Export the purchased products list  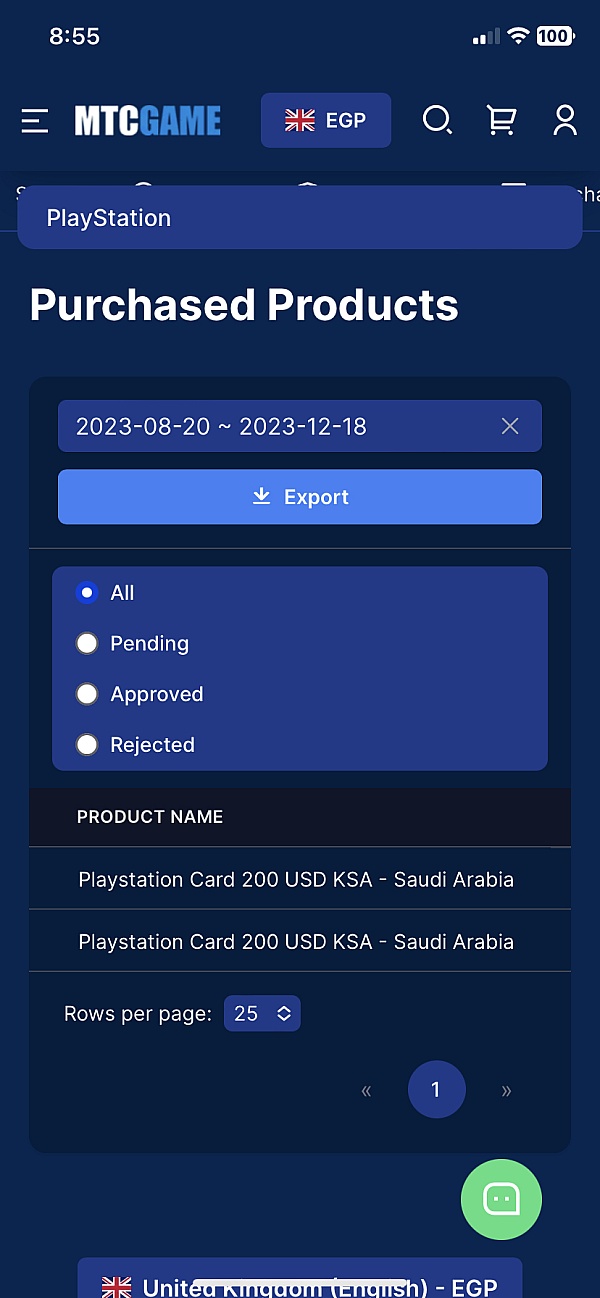(x=300, y=497)
